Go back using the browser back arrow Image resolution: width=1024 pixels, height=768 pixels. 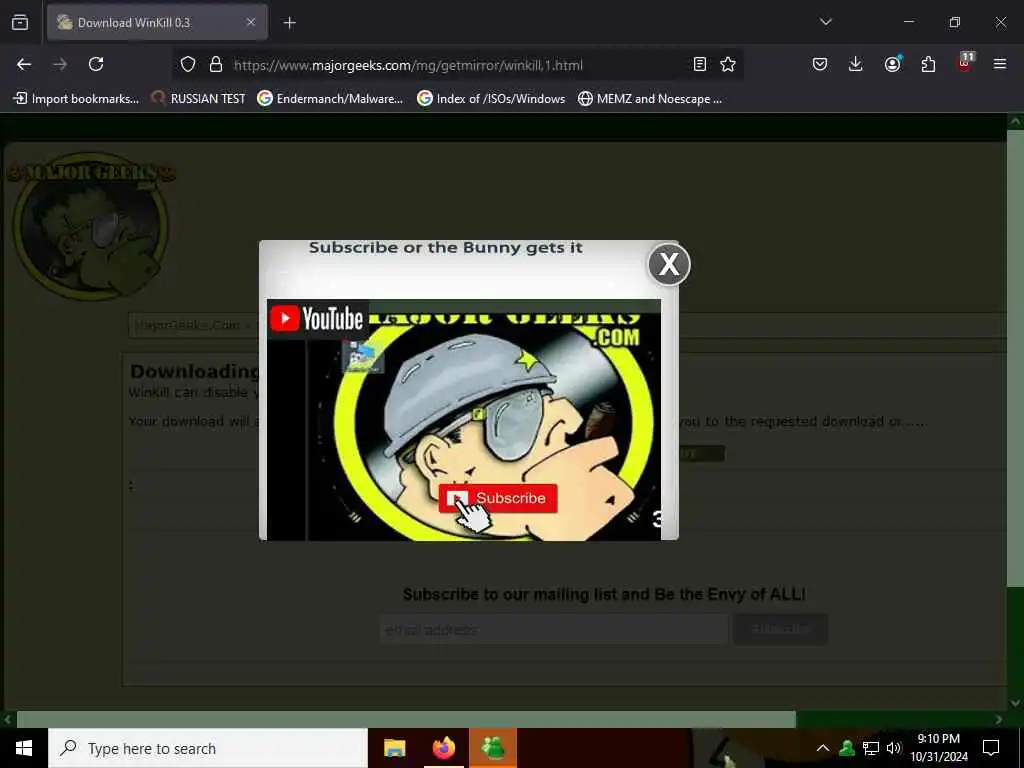click(x=24, y=64)
